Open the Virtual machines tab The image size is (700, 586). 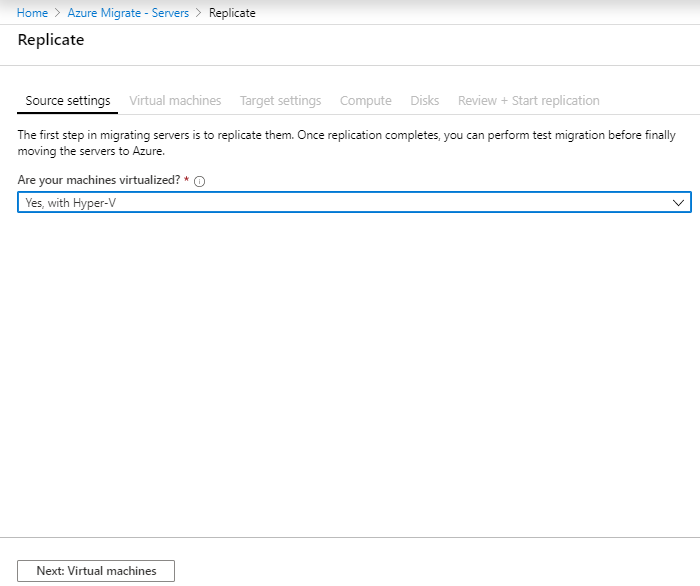(175, 101)
